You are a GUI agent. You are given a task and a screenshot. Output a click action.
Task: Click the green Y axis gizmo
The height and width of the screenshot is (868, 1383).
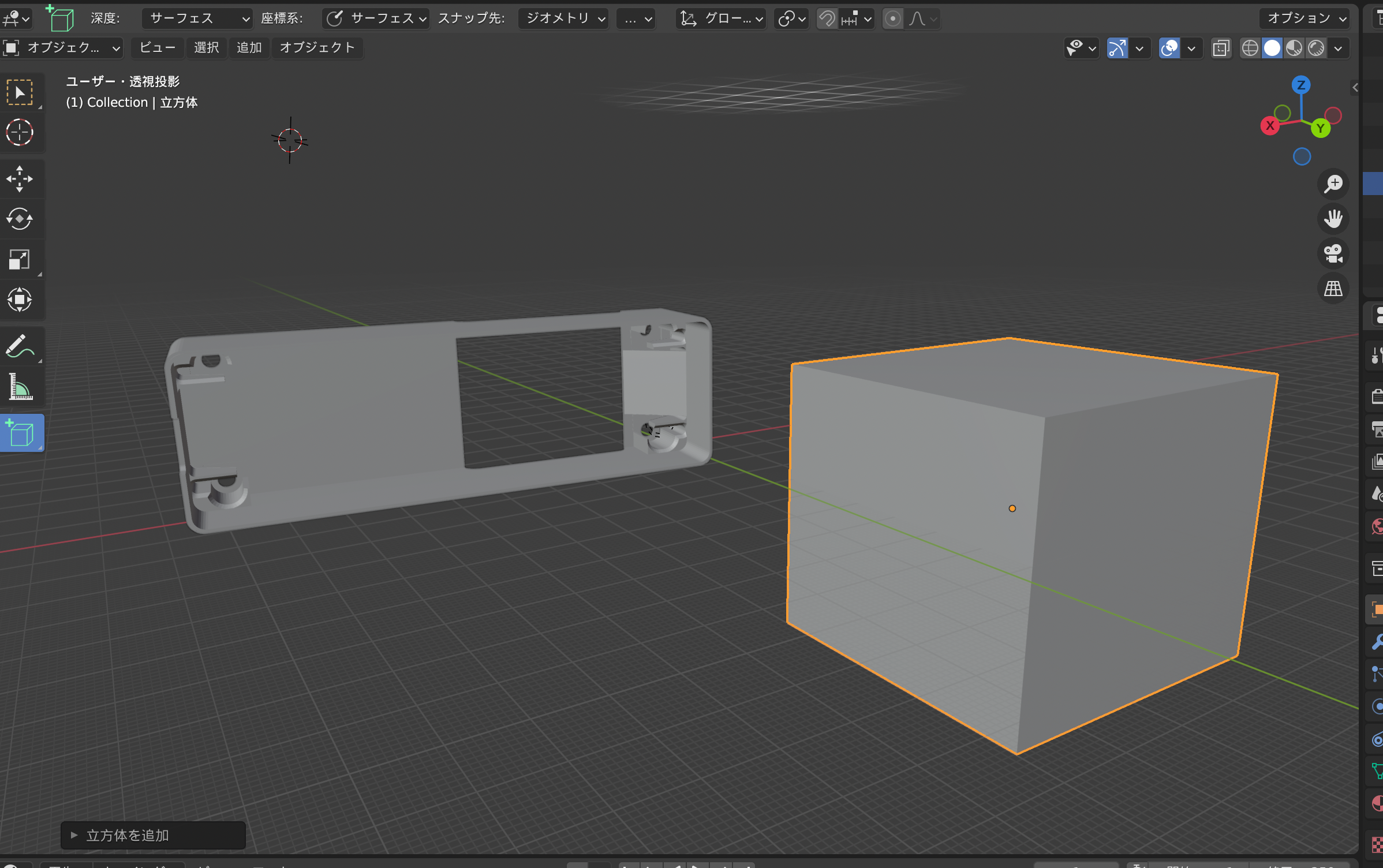tap(1321, 128)
